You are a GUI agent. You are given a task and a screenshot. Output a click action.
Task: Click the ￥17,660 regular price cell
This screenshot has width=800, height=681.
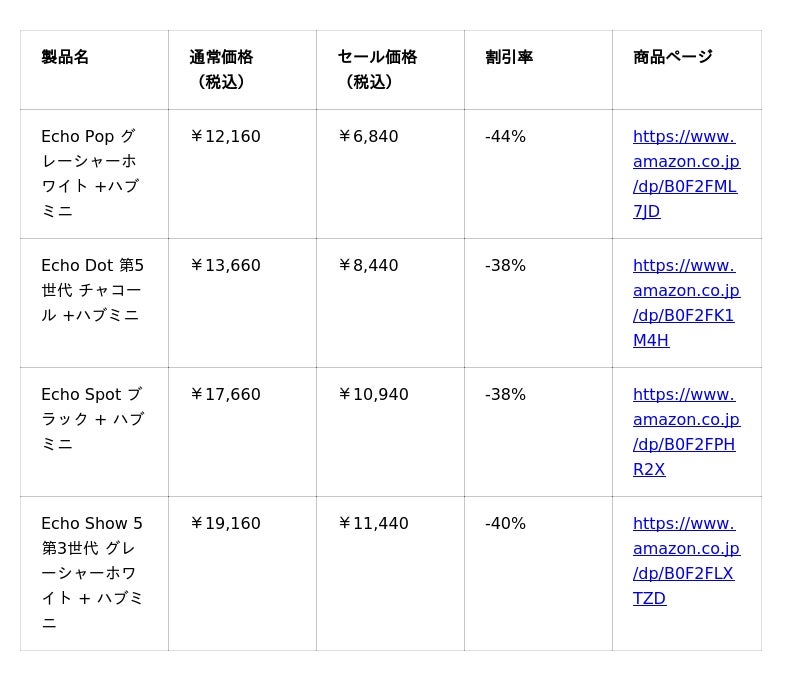click(x=225, y=395)
